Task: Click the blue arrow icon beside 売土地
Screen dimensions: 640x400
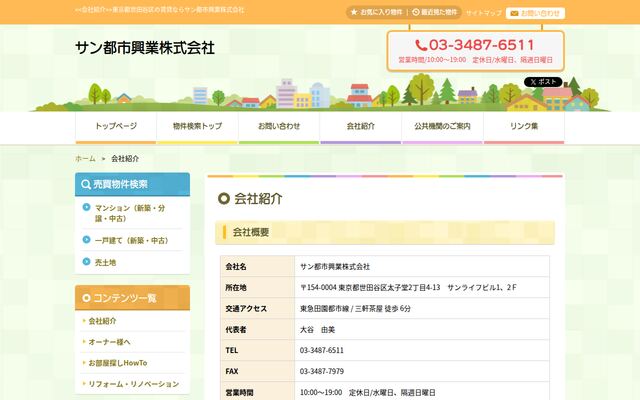Action: click(x=86, y=262)
